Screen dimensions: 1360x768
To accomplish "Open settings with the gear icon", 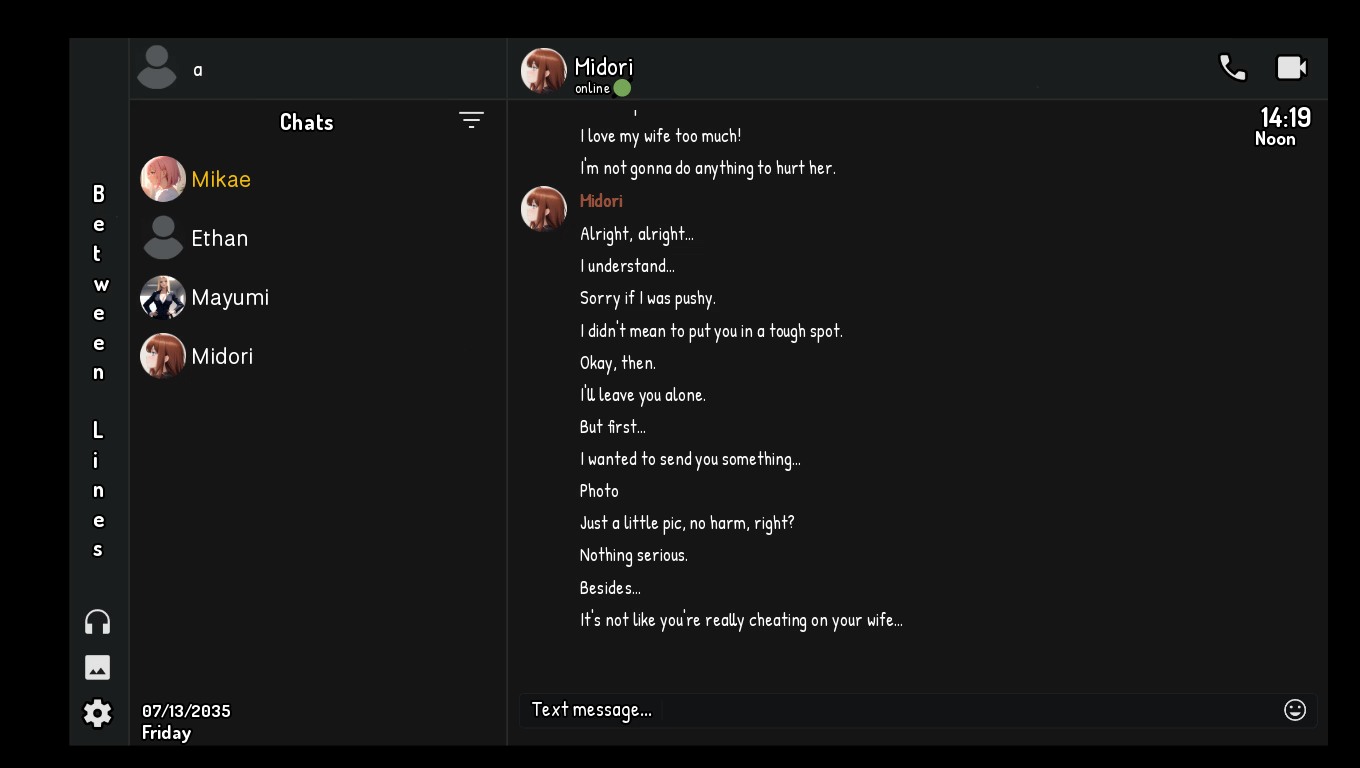I will [97, 713].
